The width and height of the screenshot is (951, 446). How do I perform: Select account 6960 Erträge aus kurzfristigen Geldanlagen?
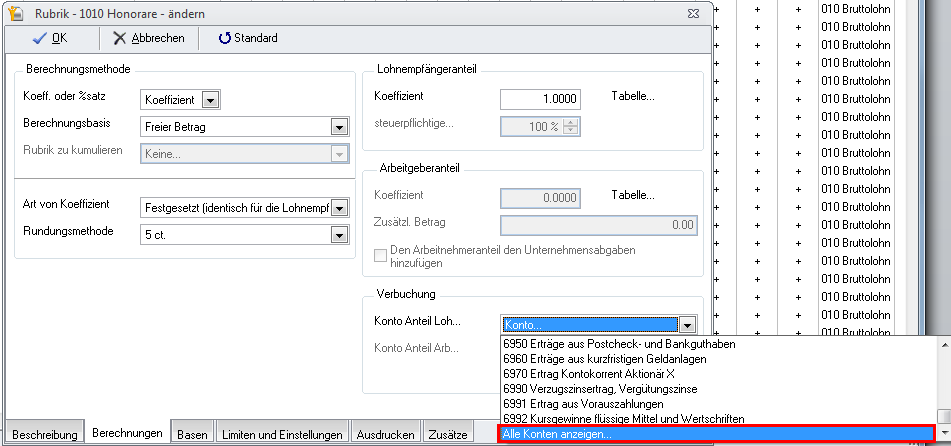click(x=604, y=359)
